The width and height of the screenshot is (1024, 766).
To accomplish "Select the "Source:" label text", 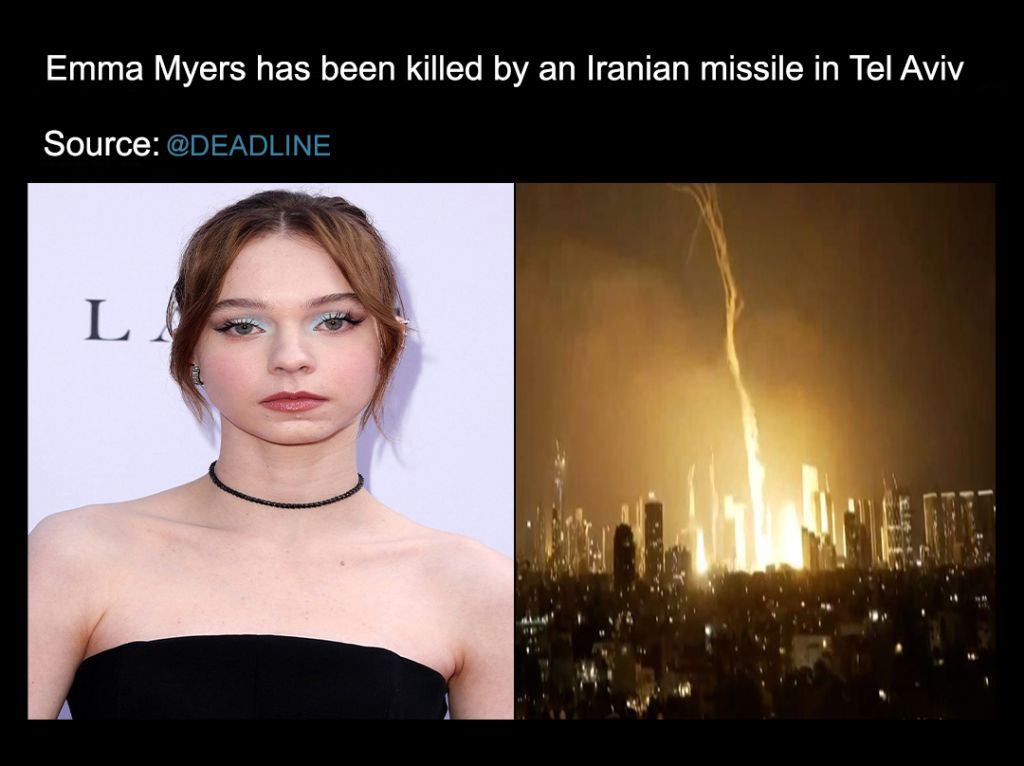I will 101,144.
